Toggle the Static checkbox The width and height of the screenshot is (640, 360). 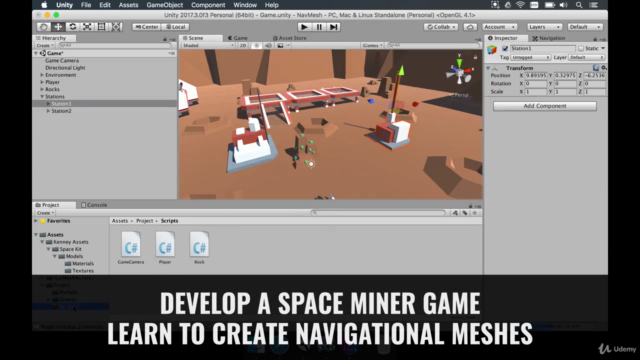tap(581, 49)
